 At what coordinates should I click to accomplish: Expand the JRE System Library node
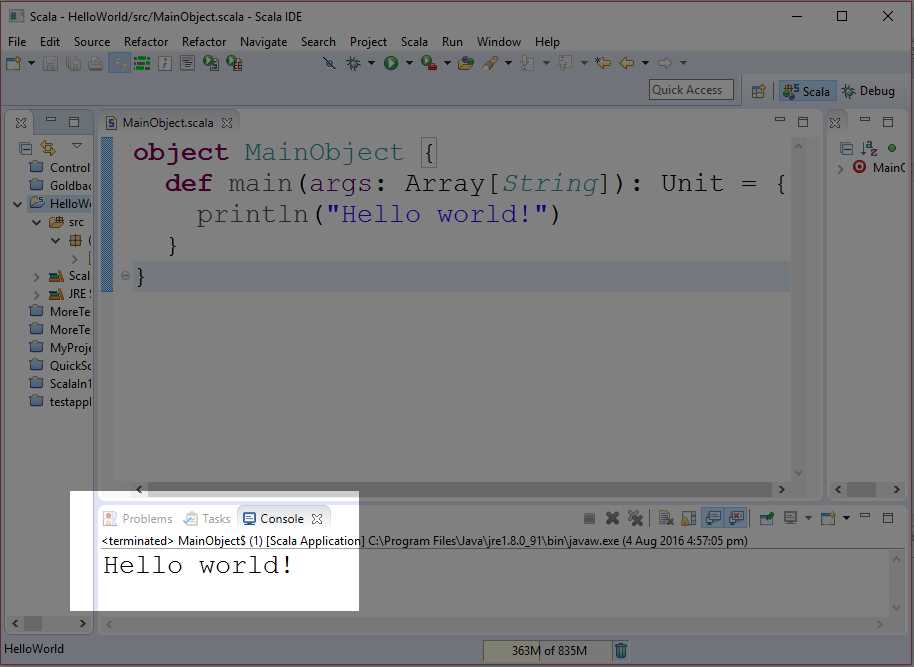pos(37,294)
